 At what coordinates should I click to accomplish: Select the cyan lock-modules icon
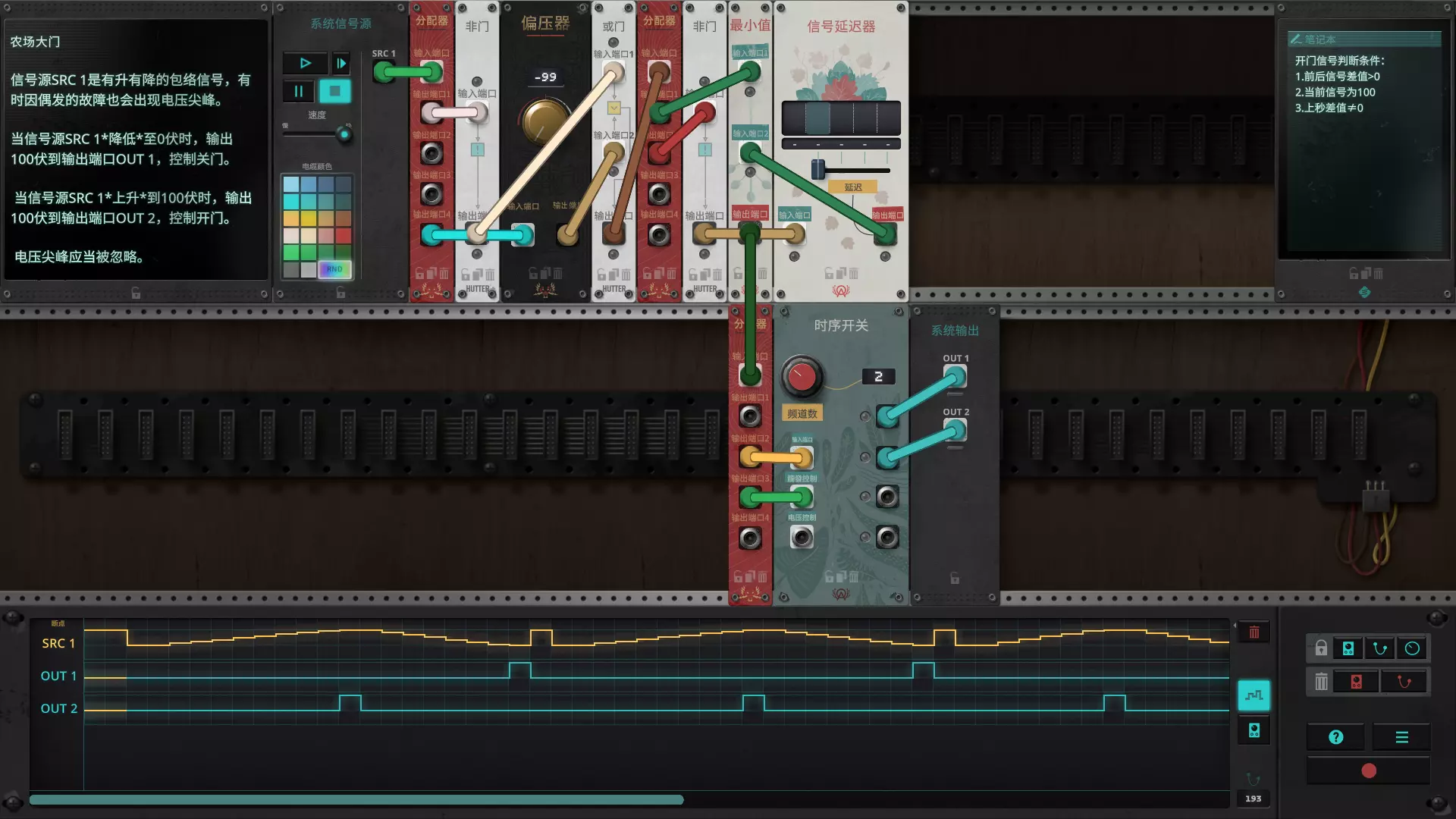(x=1348, y=648)
